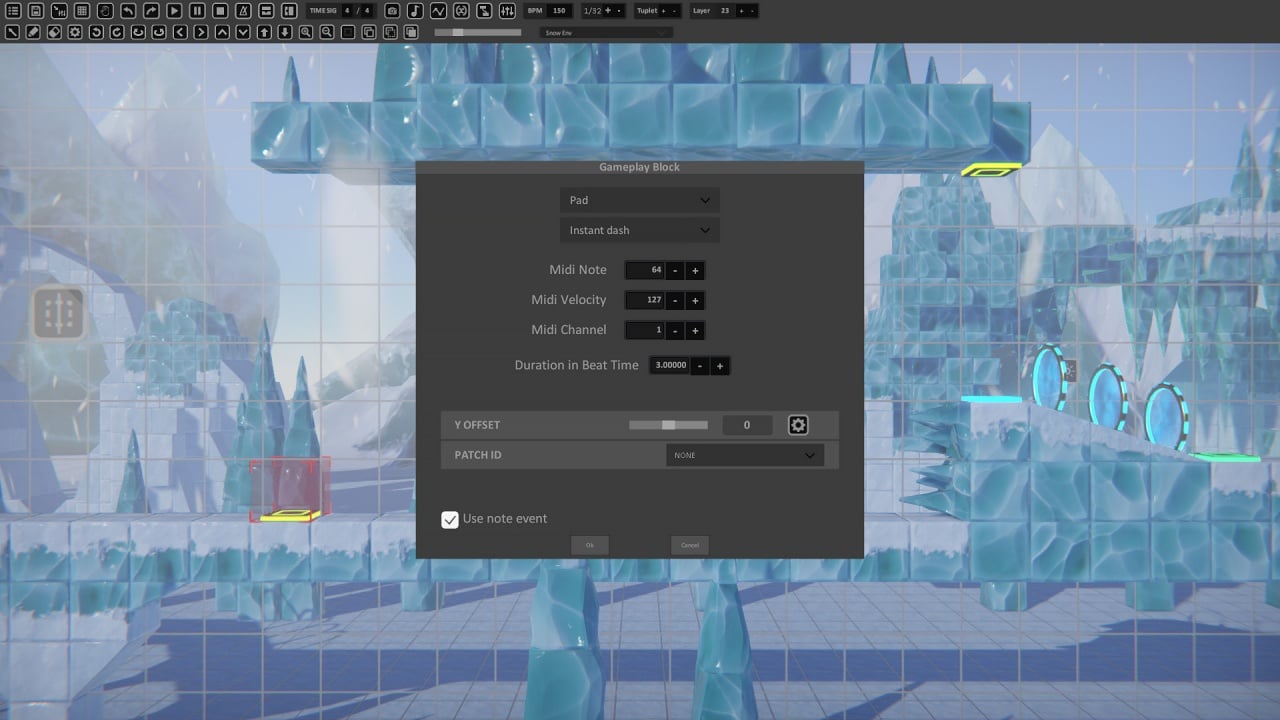Click the Duration in Beat Time field

click(669, 366)
